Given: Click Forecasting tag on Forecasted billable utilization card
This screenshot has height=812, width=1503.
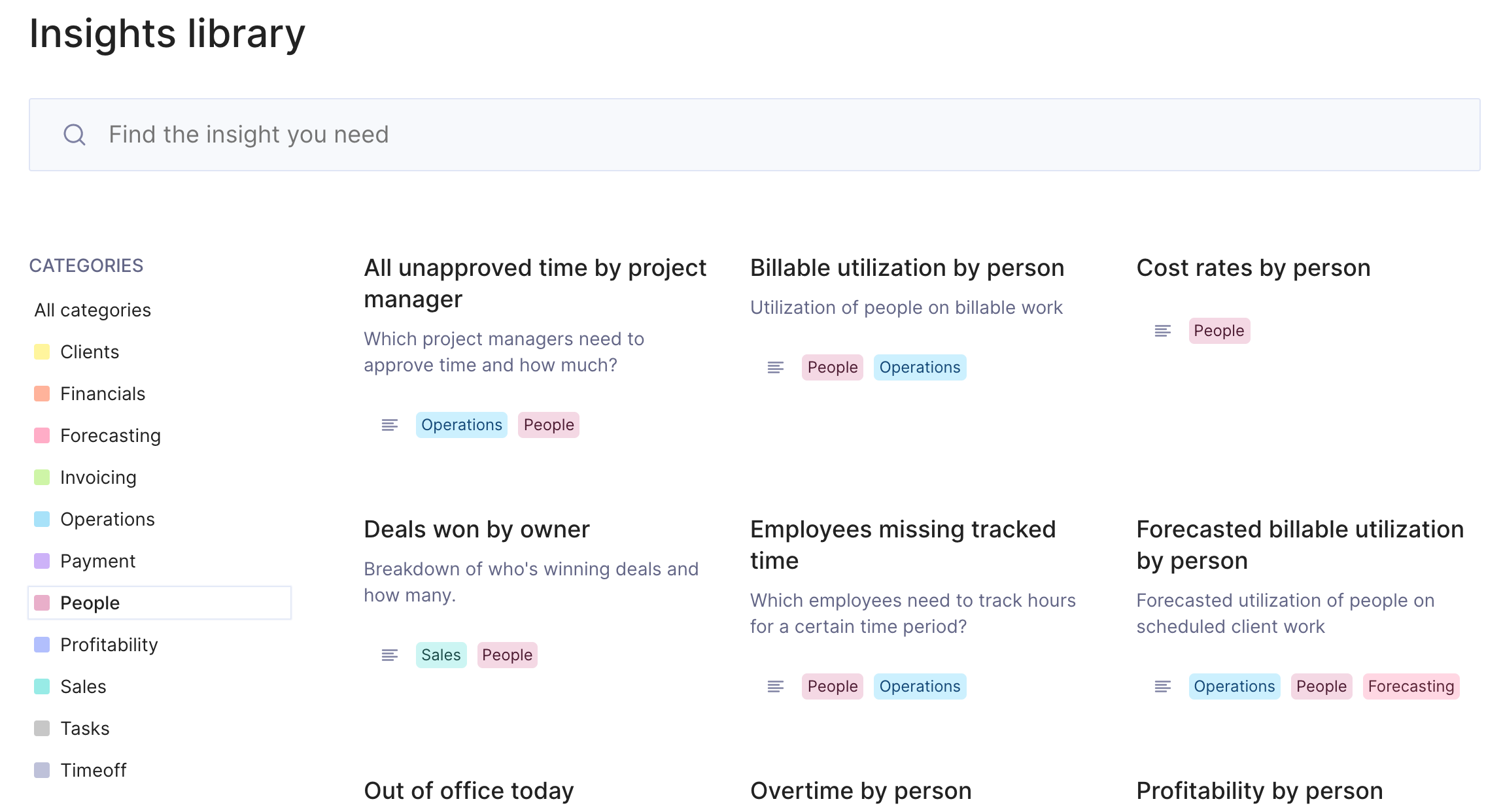Looking at the screenshot, I should pyautogui.click(x=1411, y=686).
